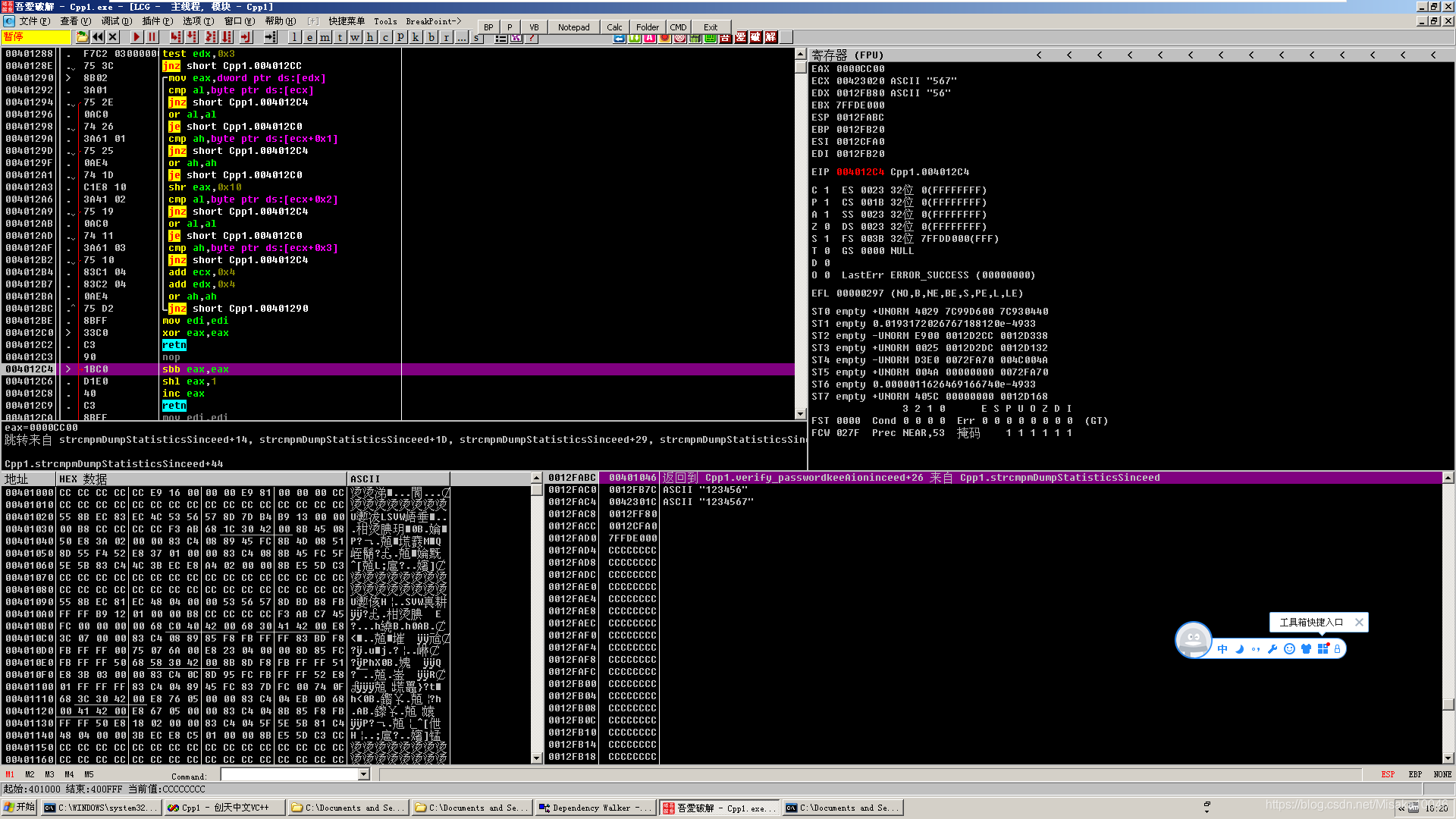This screenshot has height=819, width=1456.
Task: Expand the Command combo box dropdown arrow
Action: pos(364,774)
